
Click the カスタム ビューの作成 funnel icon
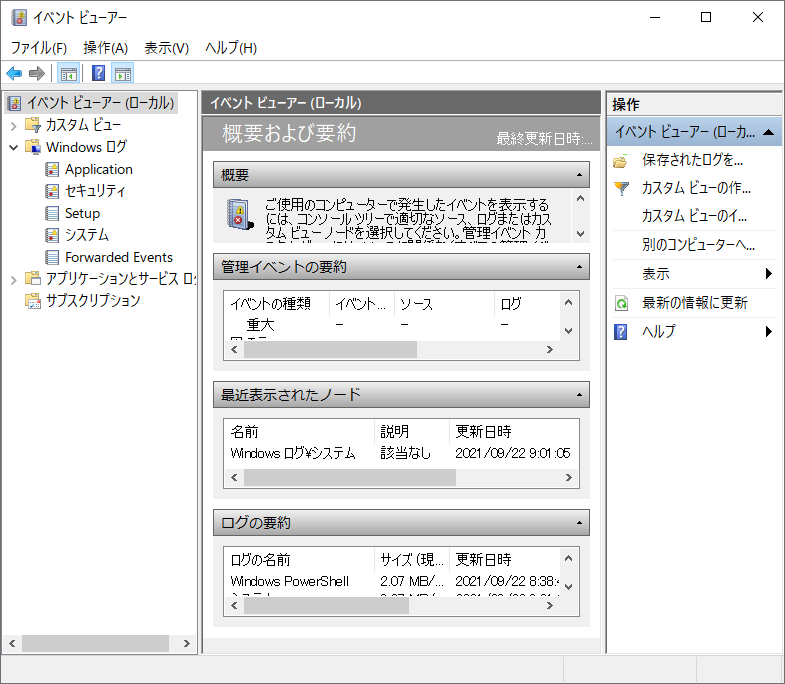pos(621,188)
